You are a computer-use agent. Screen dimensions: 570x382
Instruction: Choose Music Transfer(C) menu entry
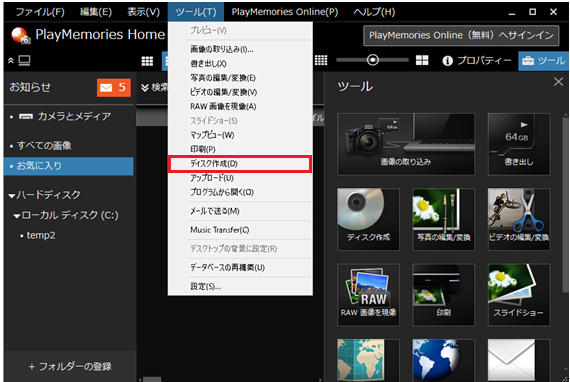click(x=240, y=230)
